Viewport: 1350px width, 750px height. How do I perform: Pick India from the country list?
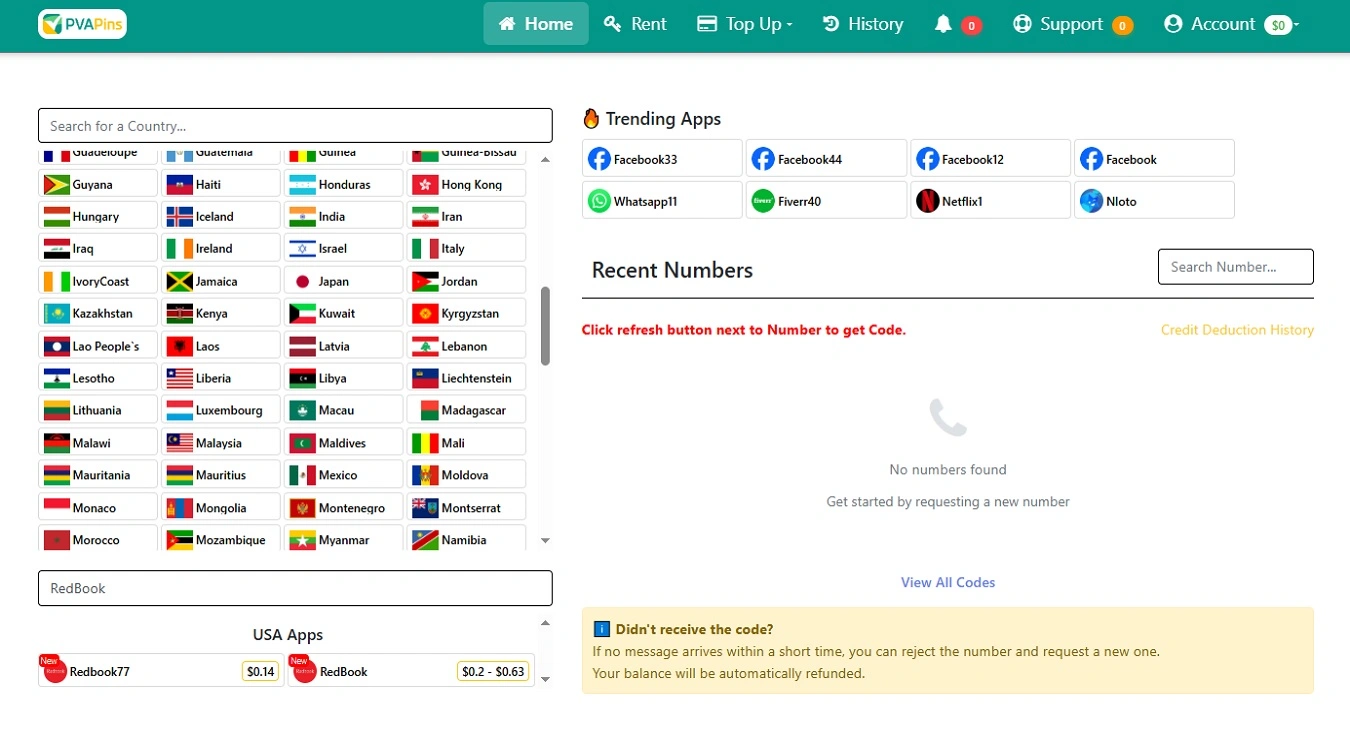344,216
